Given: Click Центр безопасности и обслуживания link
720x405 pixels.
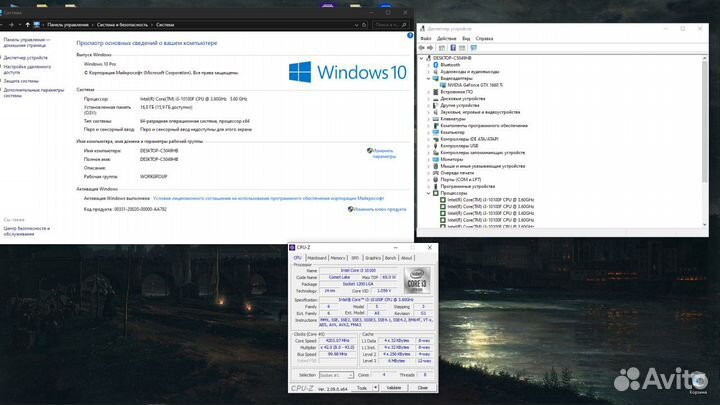Looking at the screenshot, I should (x=27, y=231).
